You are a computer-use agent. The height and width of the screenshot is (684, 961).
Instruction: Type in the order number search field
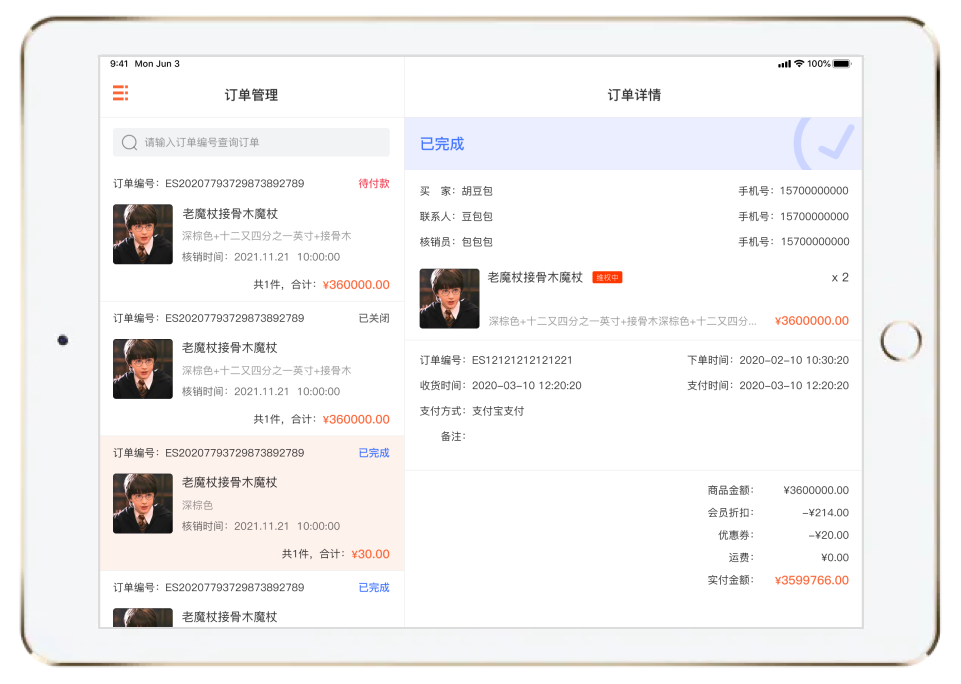click(260, 143)
